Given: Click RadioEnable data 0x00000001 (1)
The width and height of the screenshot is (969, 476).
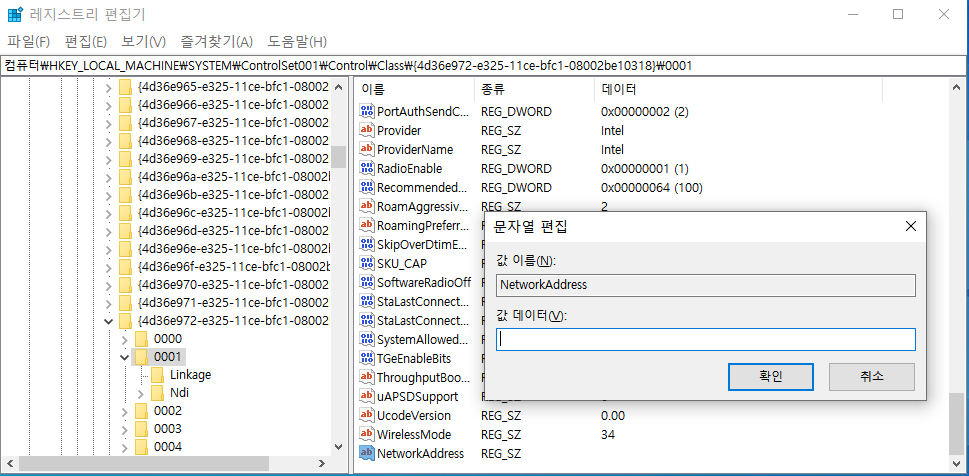Looking at the screenshot, I should [x=645, y=168].
